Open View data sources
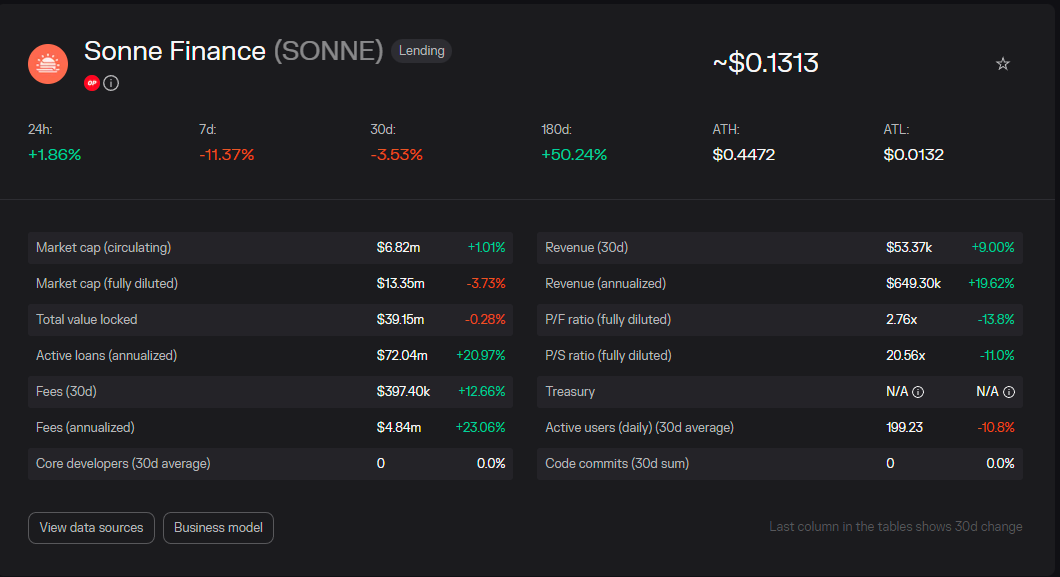The width and height of the screenshot is (1060, 577). [x=91, y=528]
